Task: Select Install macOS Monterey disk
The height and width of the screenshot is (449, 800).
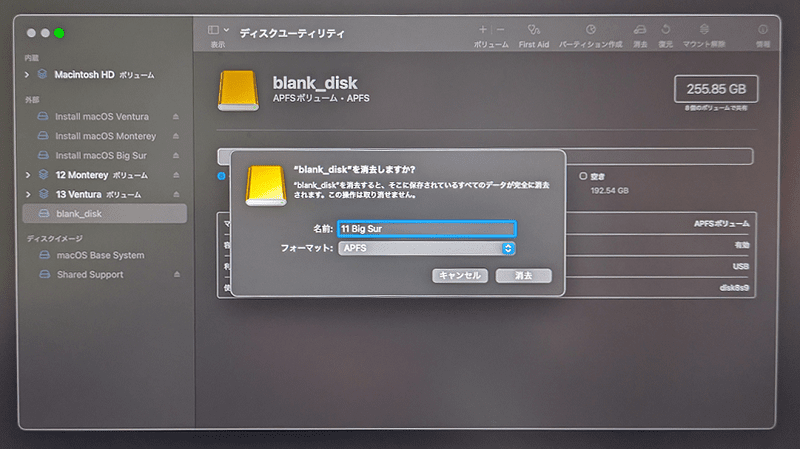Action: coord(105,136)
